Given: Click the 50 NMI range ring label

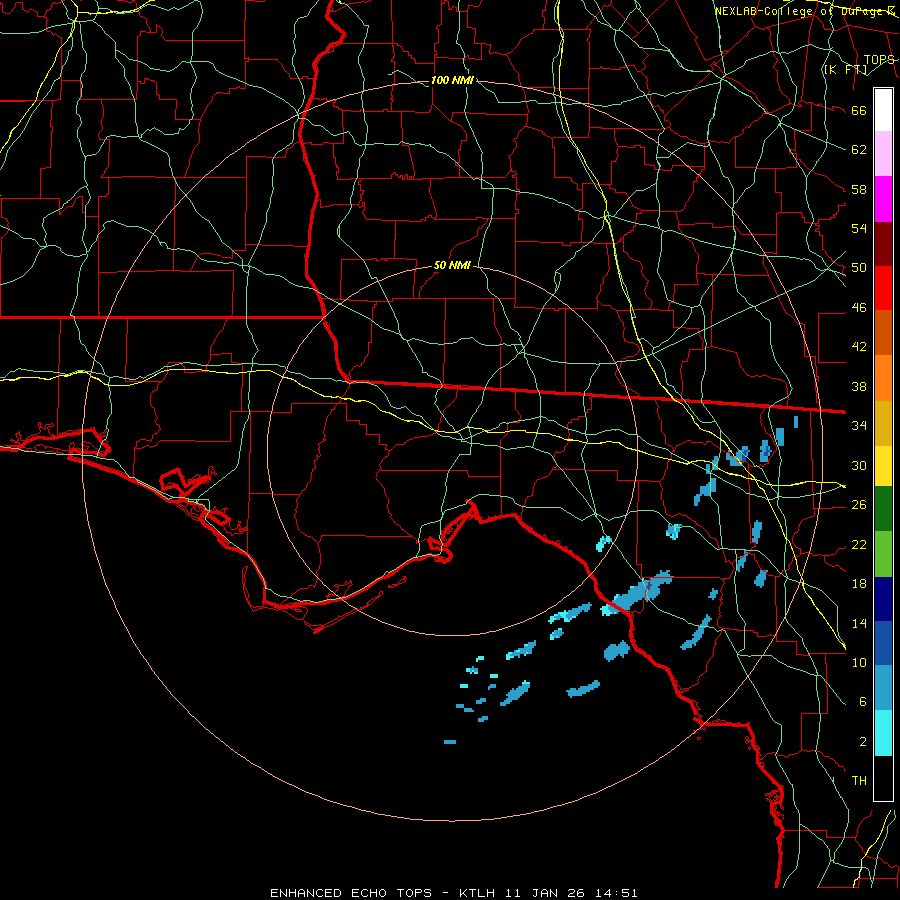Looking at the screenshot, I should 452,265.
